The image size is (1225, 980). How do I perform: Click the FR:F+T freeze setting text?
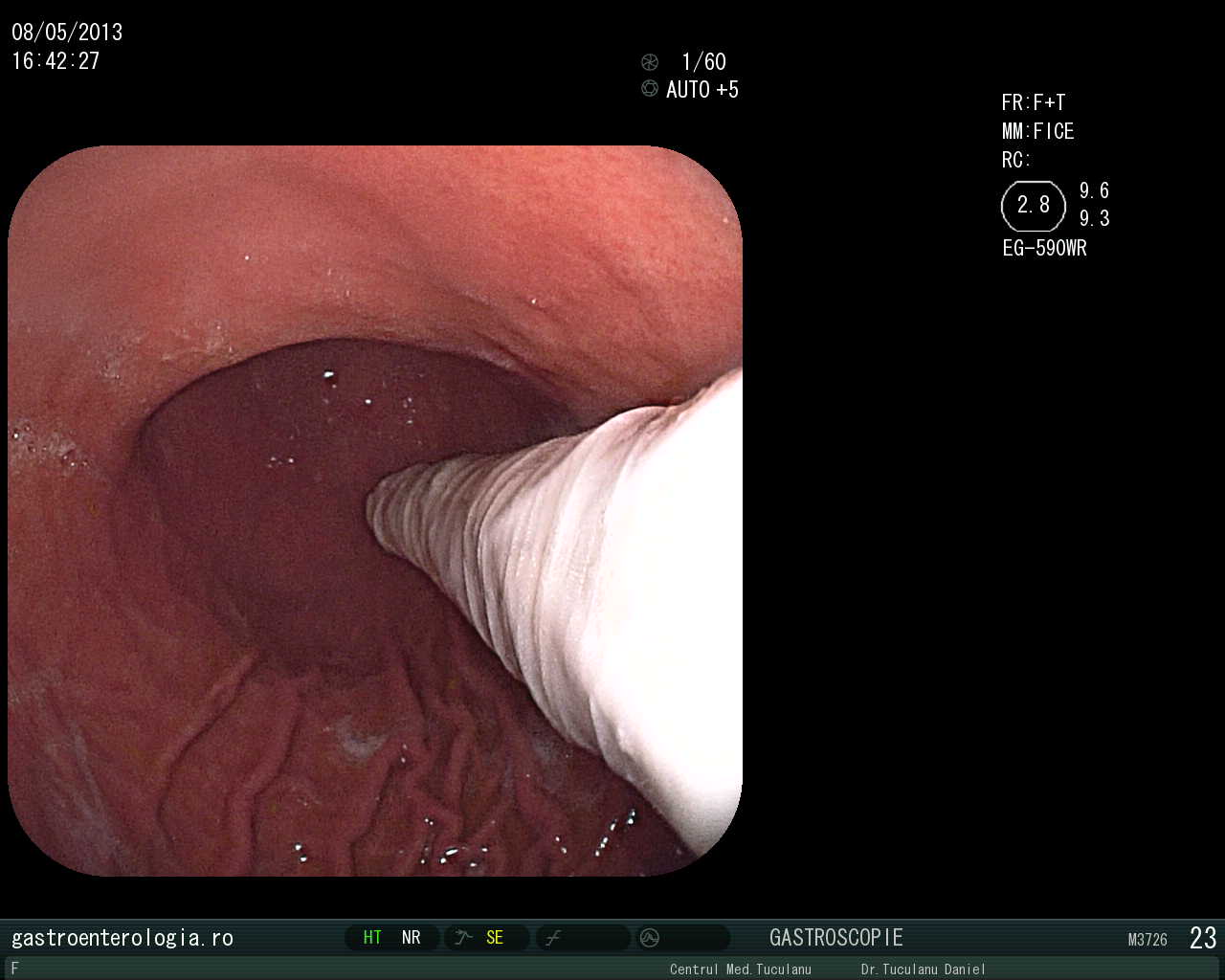[1034, 102]
